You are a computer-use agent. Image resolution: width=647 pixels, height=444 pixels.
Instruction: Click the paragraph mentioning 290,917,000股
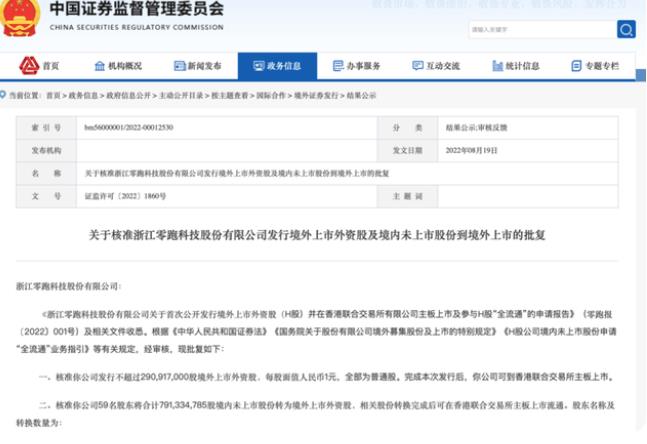[x=326, y=377]
